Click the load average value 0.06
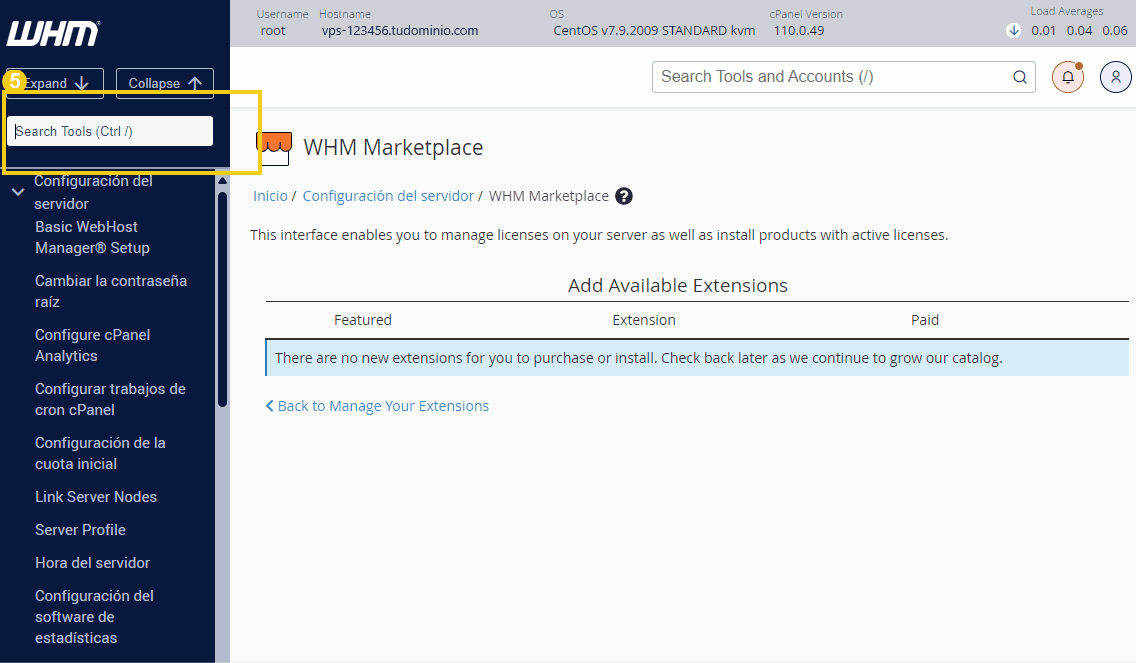The height and width of the screenshot is (663, 1136). (x=1115, y=30)
